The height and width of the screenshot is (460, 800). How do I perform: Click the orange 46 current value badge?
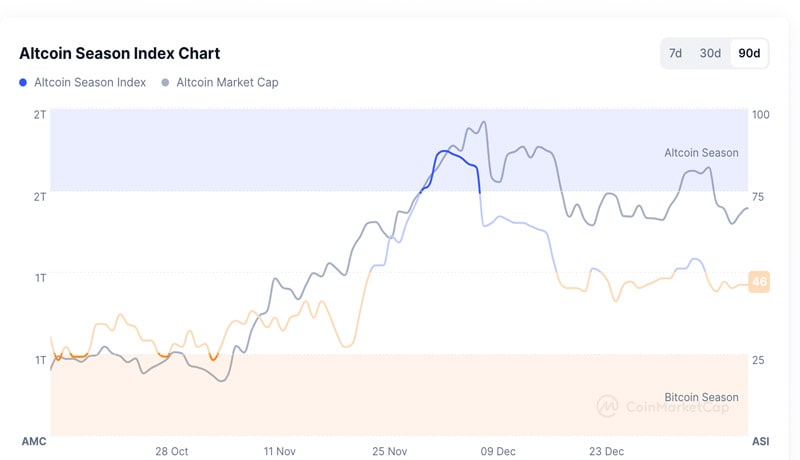(759, 282)
